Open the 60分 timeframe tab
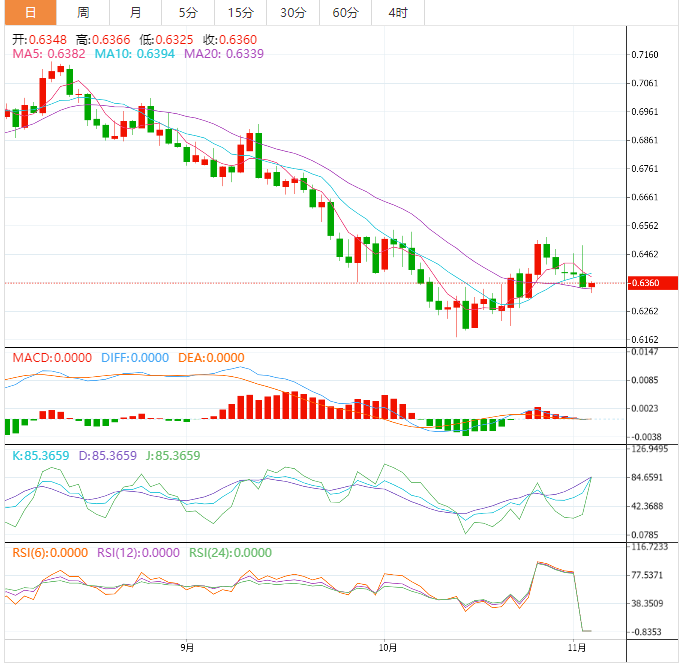The height and width of the screenshot is (670, 685). tap(346, 12)
